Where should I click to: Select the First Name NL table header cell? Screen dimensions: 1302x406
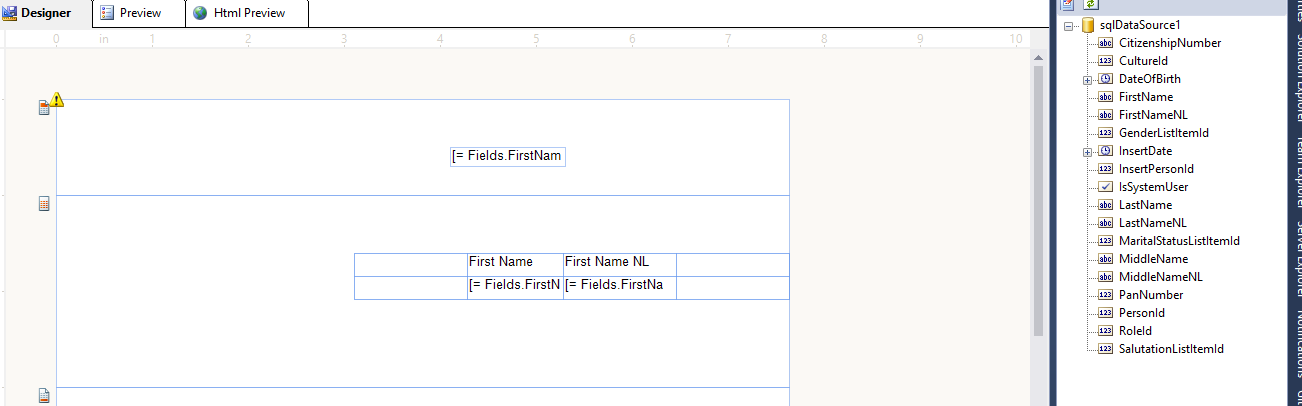point(620,263)
